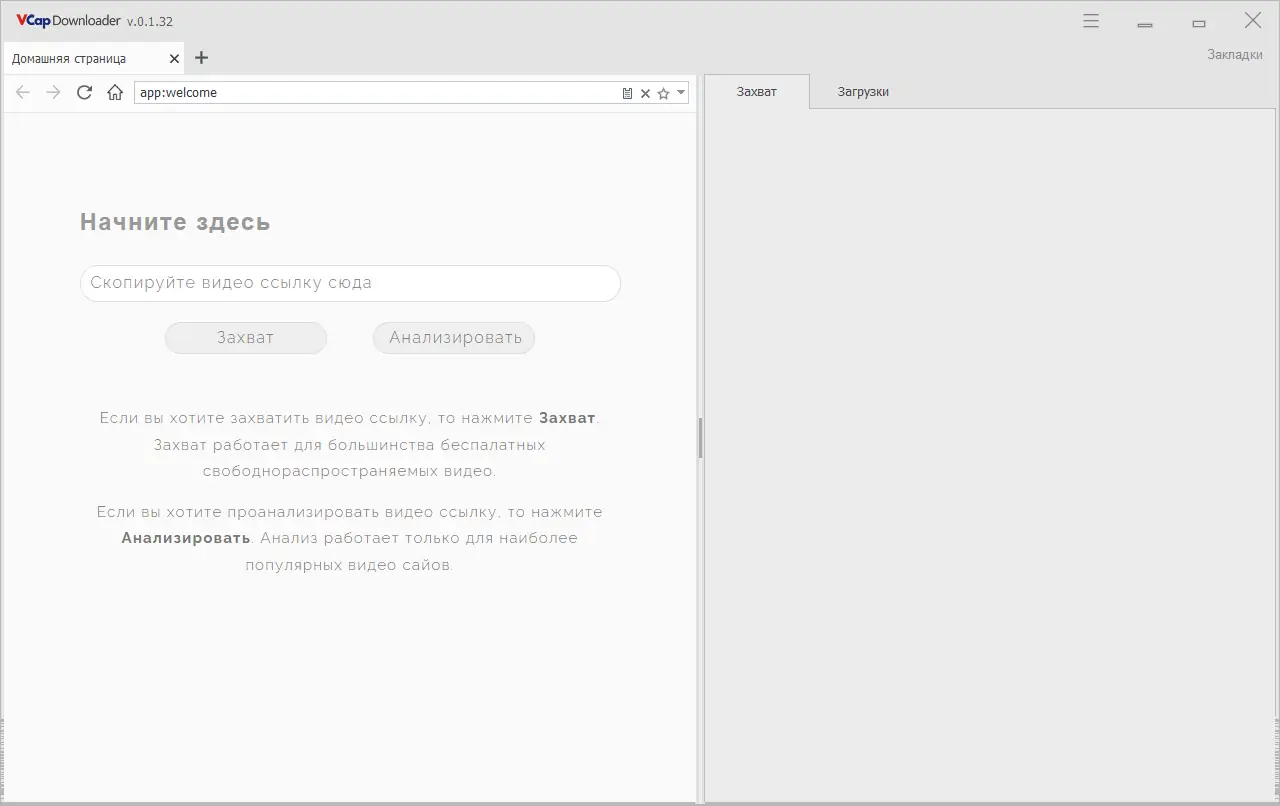
Task: Clear the address bar with the X icon
Action: pyautogui.click(x=645, y=92)
